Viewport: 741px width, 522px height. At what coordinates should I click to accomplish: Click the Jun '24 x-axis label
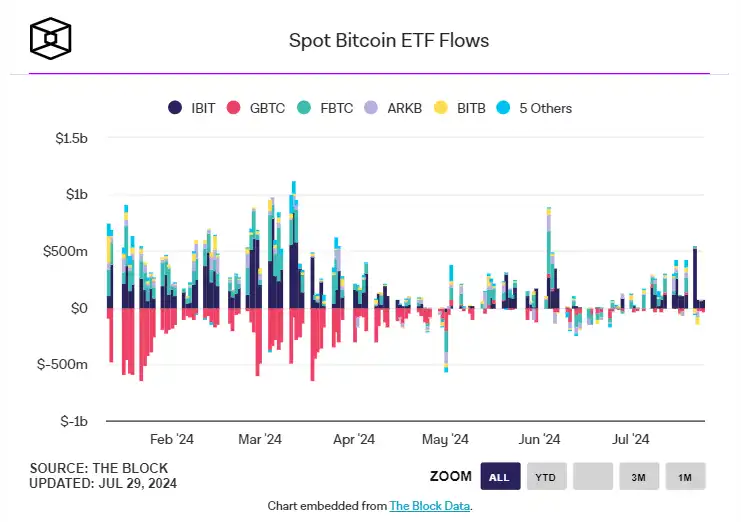coord(540,439)
